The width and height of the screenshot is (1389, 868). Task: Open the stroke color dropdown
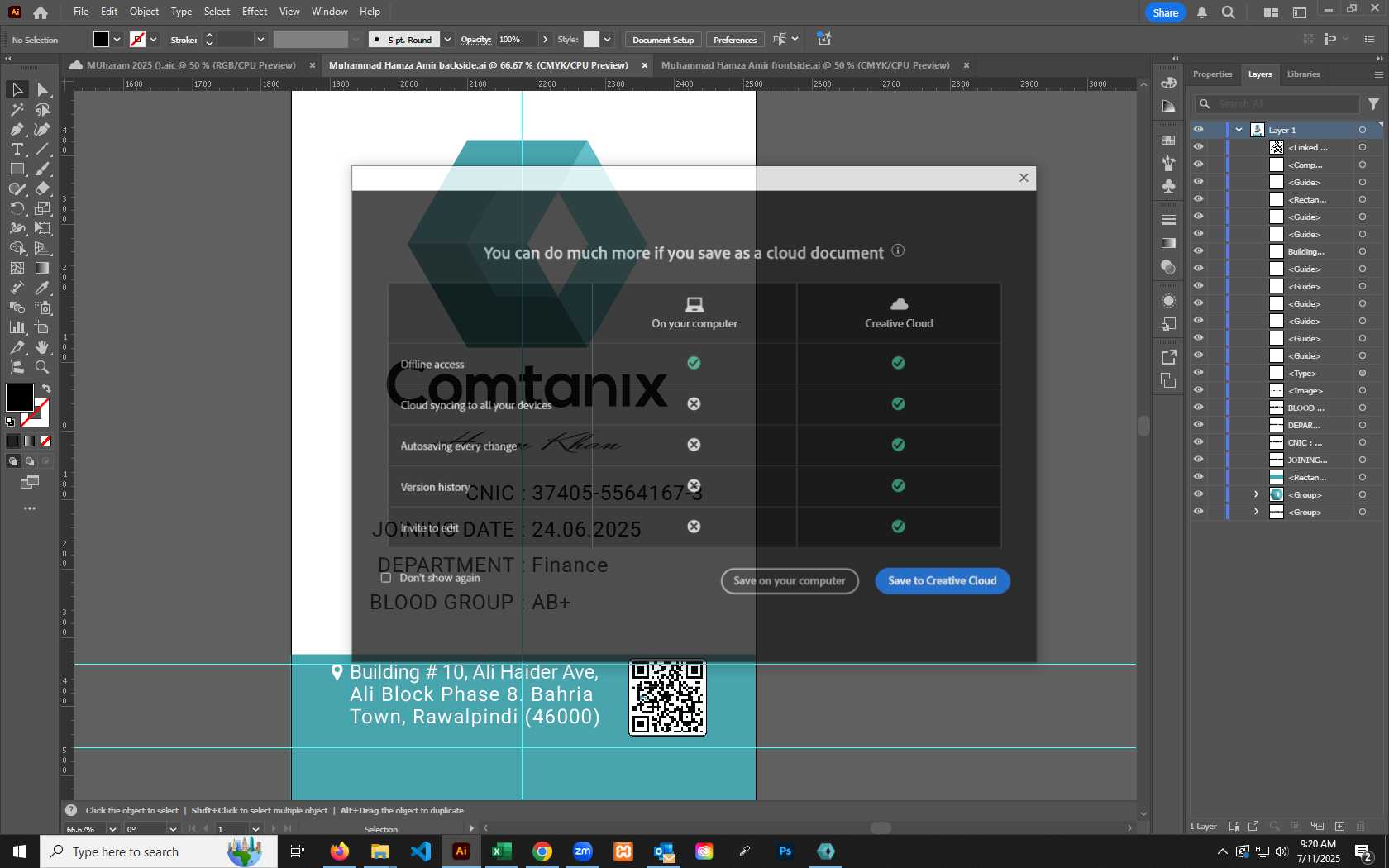click(153, 39)
